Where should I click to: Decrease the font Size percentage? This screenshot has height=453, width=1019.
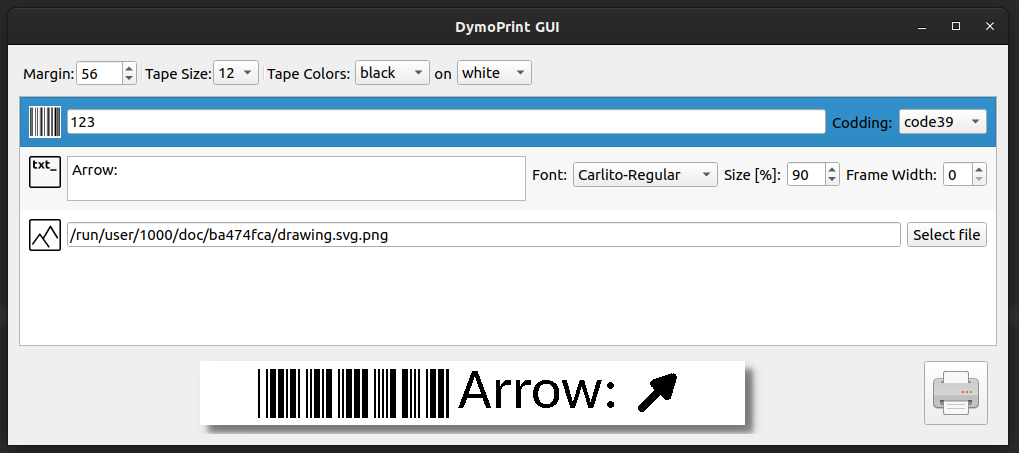[x=832, y=180]
